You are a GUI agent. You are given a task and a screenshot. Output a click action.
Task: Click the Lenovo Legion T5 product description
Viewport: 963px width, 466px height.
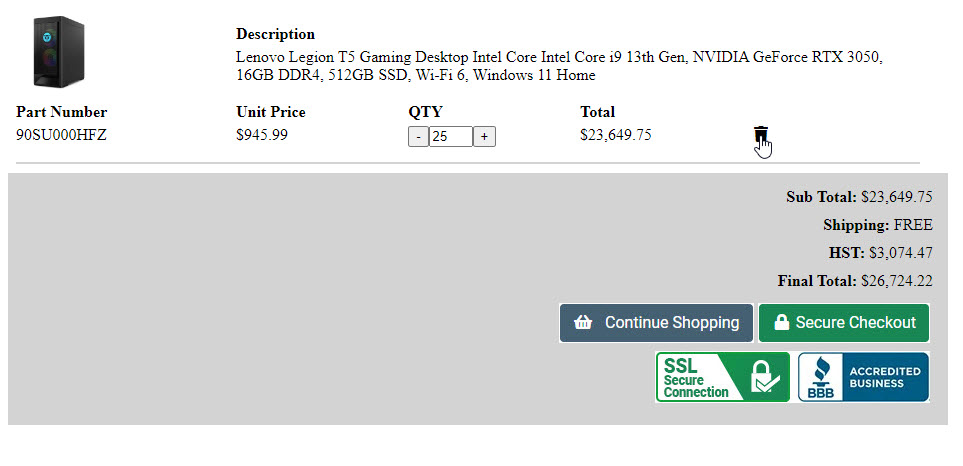pyautogui.click(x=558, y=66)
